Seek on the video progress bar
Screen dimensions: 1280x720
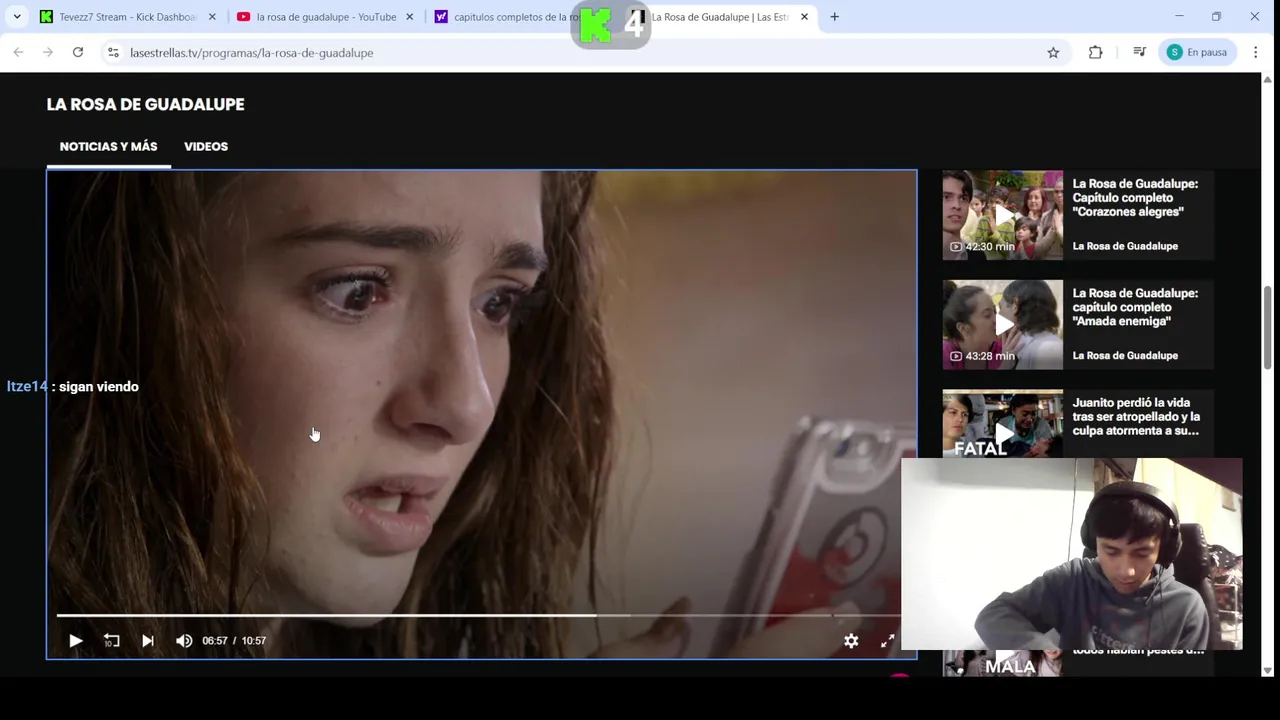(x=478, y=615)
